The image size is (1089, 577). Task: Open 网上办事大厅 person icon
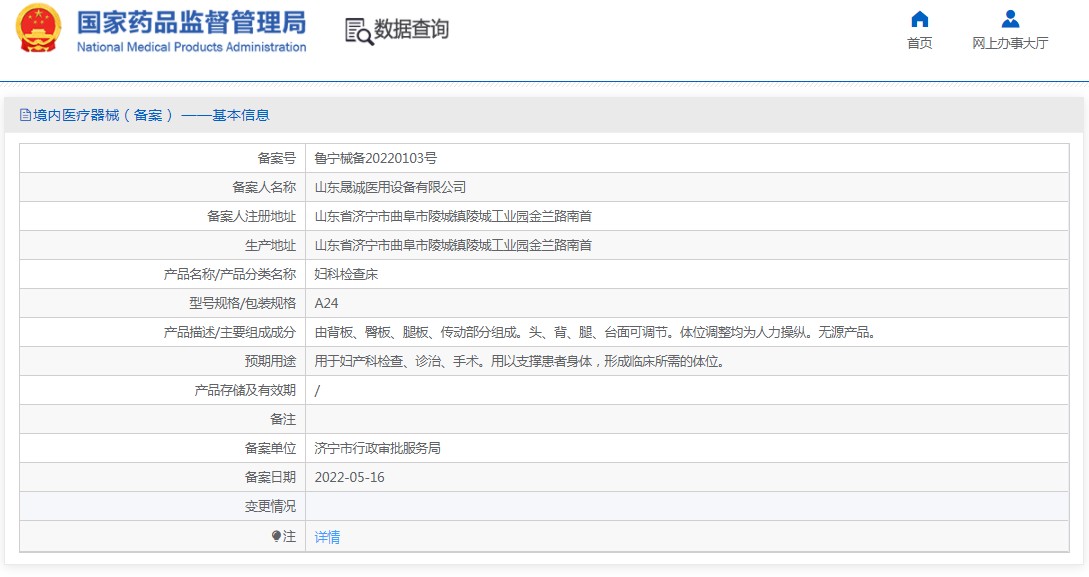pos(1011,19)
